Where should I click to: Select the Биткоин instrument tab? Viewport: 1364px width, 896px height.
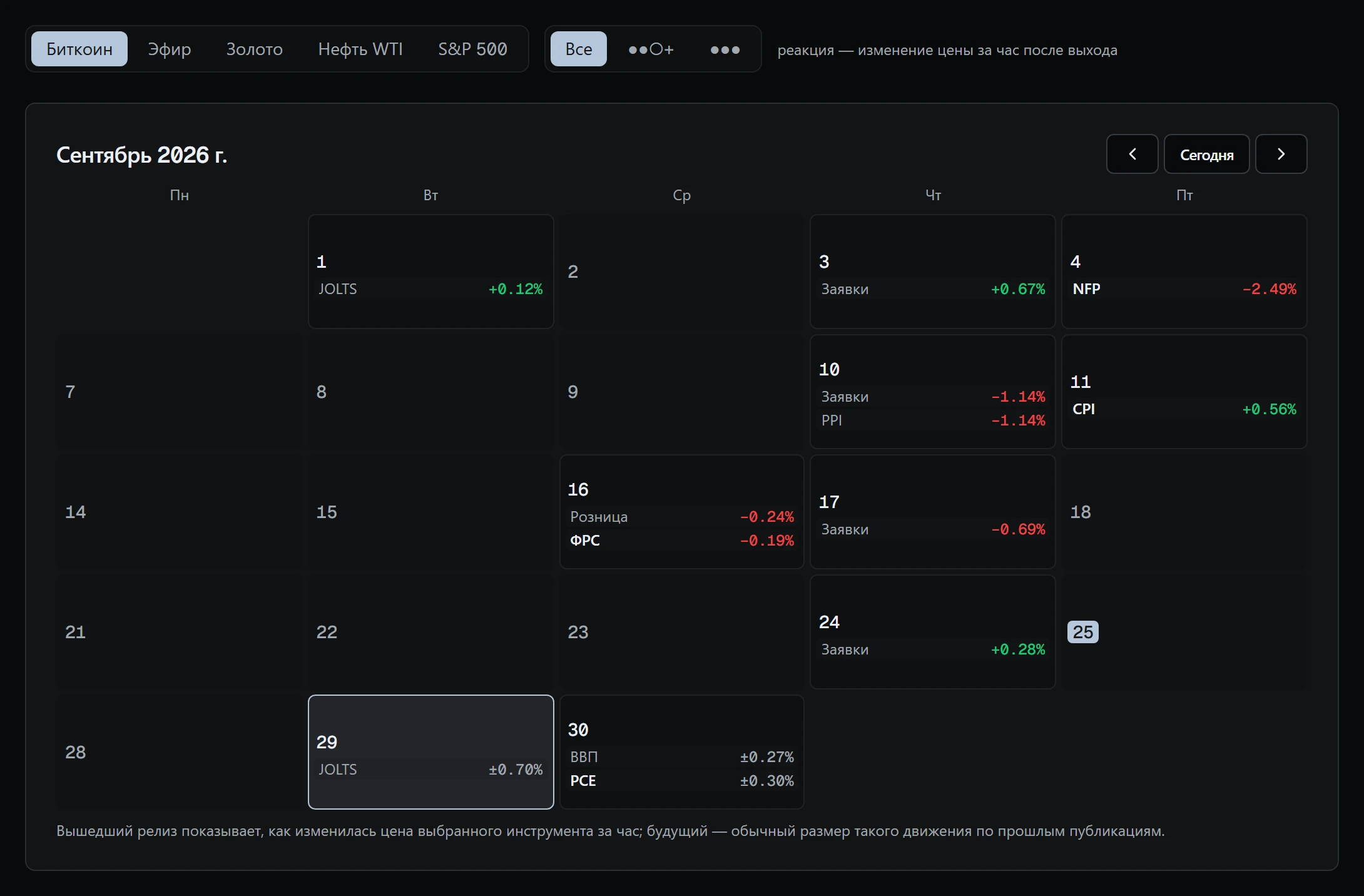tap(79, 49)
